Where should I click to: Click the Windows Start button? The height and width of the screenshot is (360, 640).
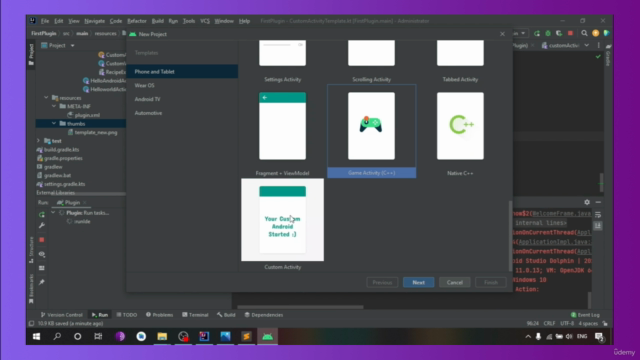pyautogui.click(x=36, y=336)
